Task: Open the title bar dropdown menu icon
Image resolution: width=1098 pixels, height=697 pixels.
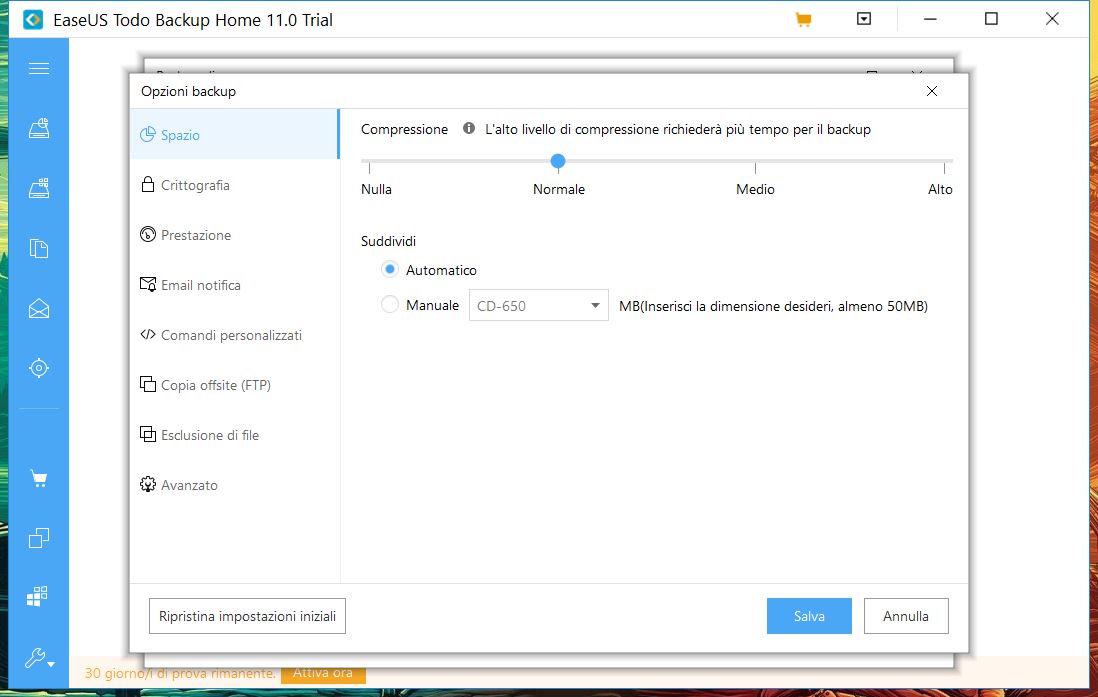Action: 864,19
